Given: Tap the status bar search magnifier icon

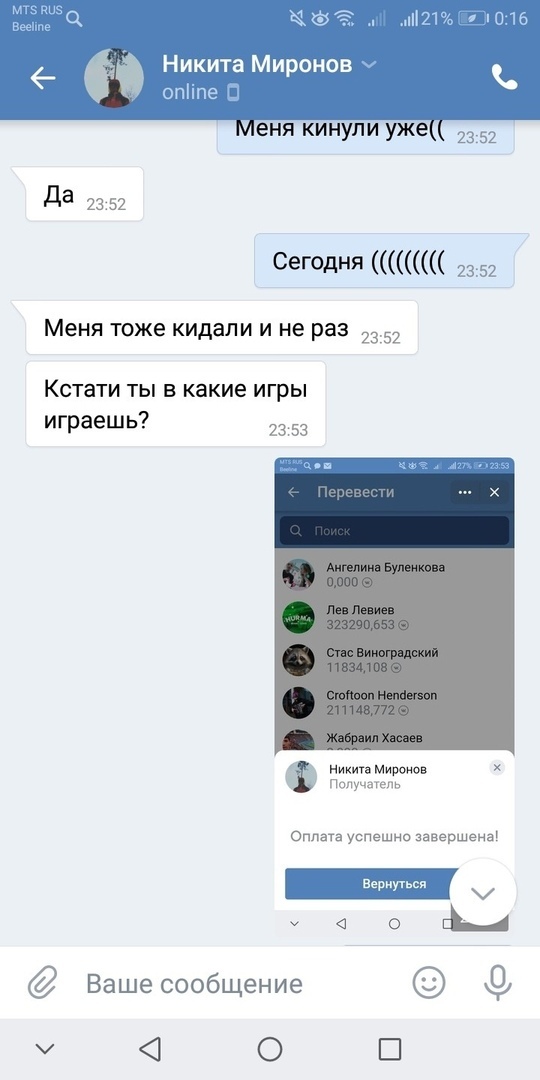Looking at the screenshot, I should pyautogui.click(x=74, y=19).
